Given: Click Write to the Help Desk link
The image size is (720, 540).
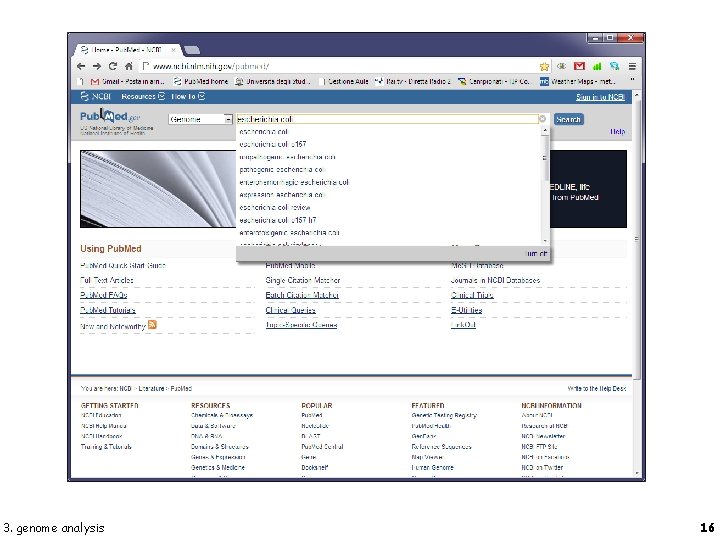Looking at the screenshot, I should (597, 388).
